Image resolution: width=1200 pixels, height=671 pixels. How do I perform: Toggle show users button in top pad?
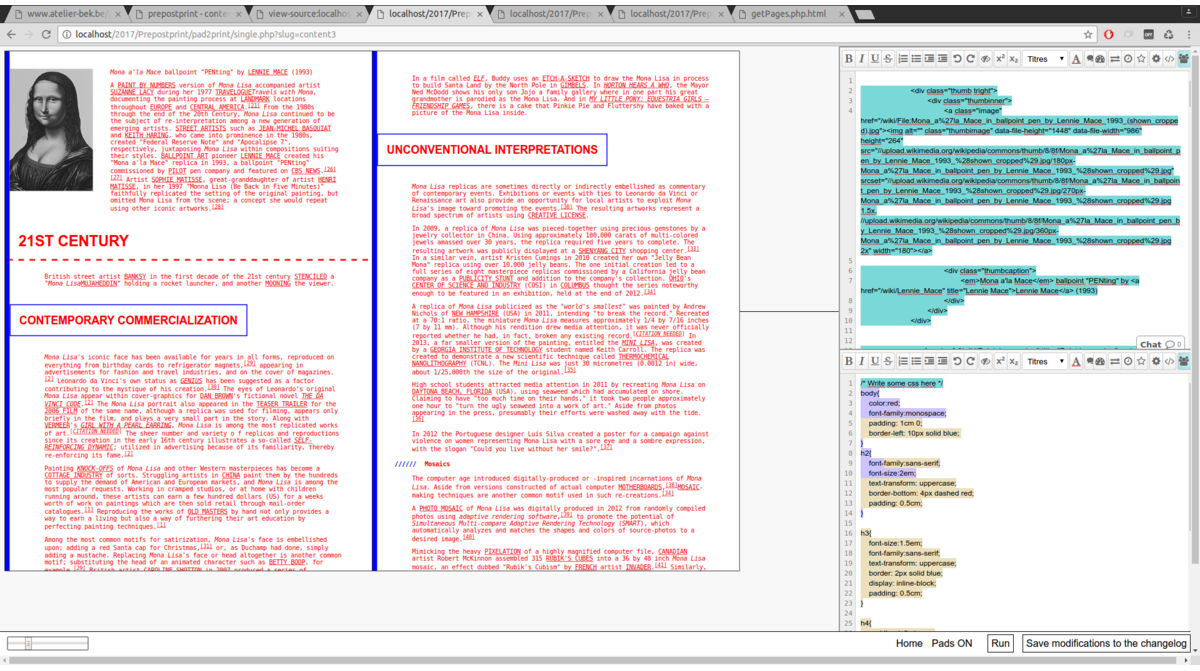(x=1185, y=59)
